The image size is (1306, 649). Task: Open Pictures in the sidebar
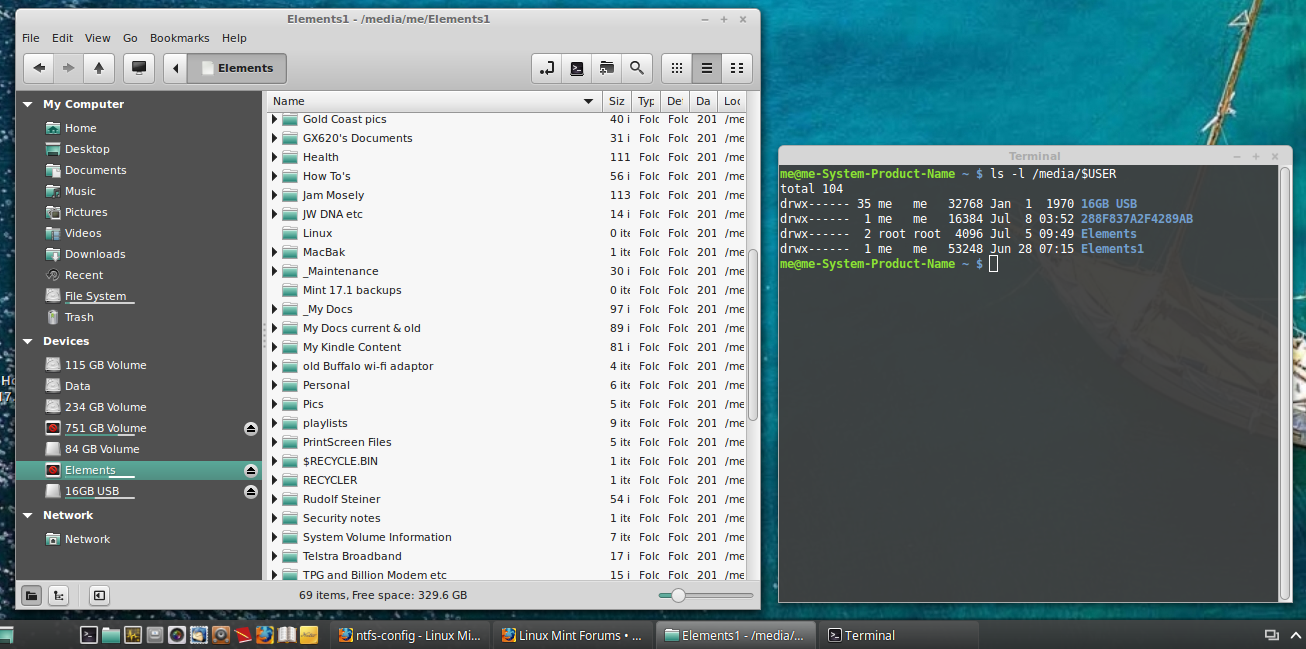point(86,212)
